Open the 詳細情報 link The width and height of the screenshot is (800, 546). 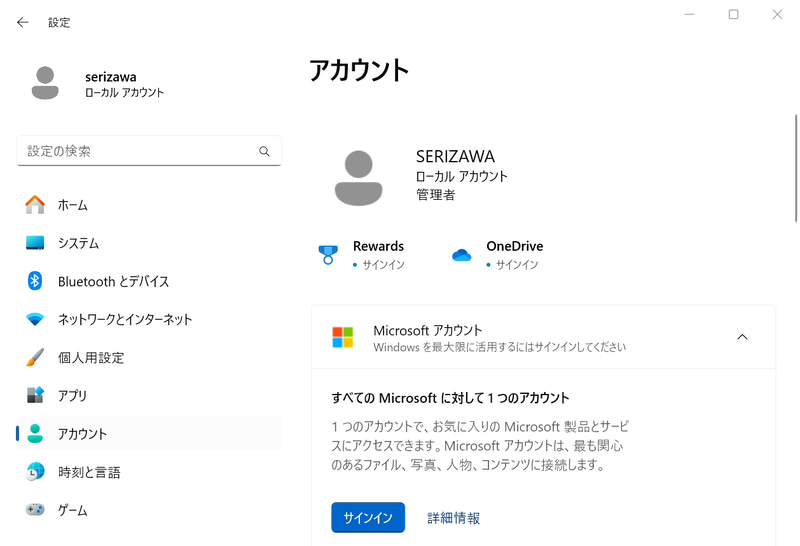coord(454,518)
